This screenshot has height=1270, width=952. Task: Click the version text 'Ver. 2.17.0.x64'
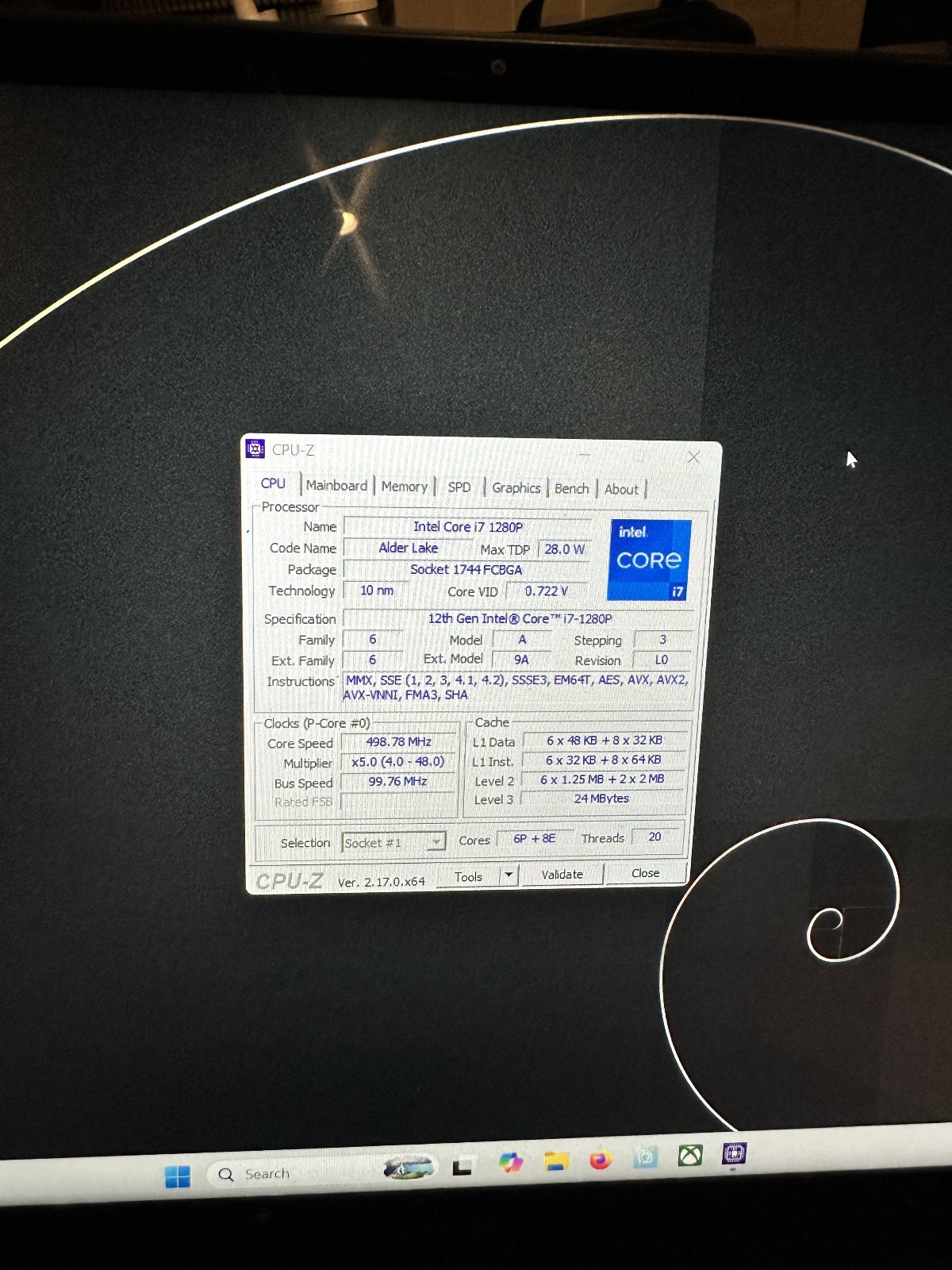381,882
